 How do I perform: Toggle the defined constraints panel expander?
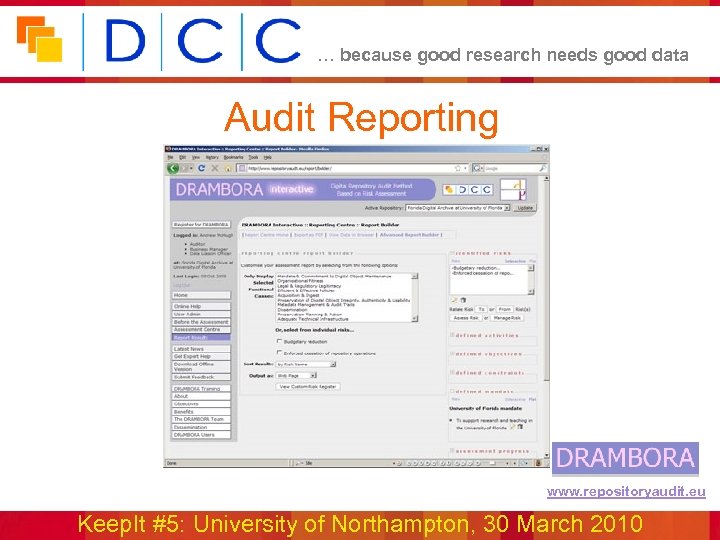point(452,373)
